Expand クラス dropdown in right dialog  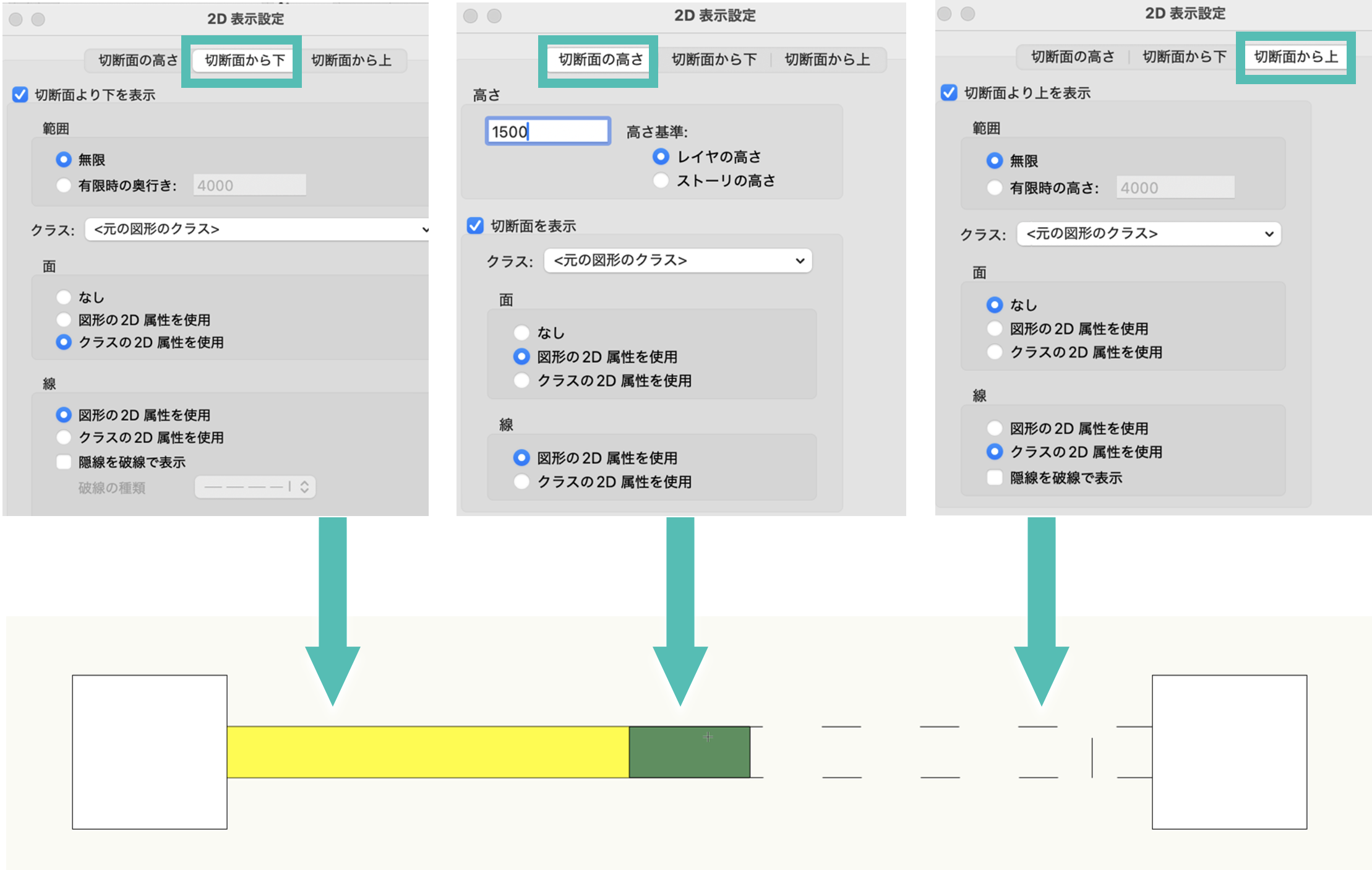pyautogui.click(x=1149, y=234)
